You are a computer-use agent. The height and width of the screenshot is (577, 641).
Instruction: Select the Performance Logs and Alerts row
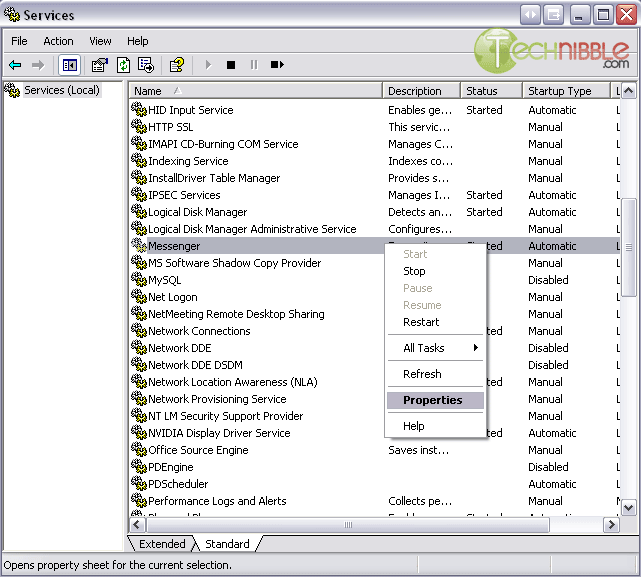click(374, 501)
